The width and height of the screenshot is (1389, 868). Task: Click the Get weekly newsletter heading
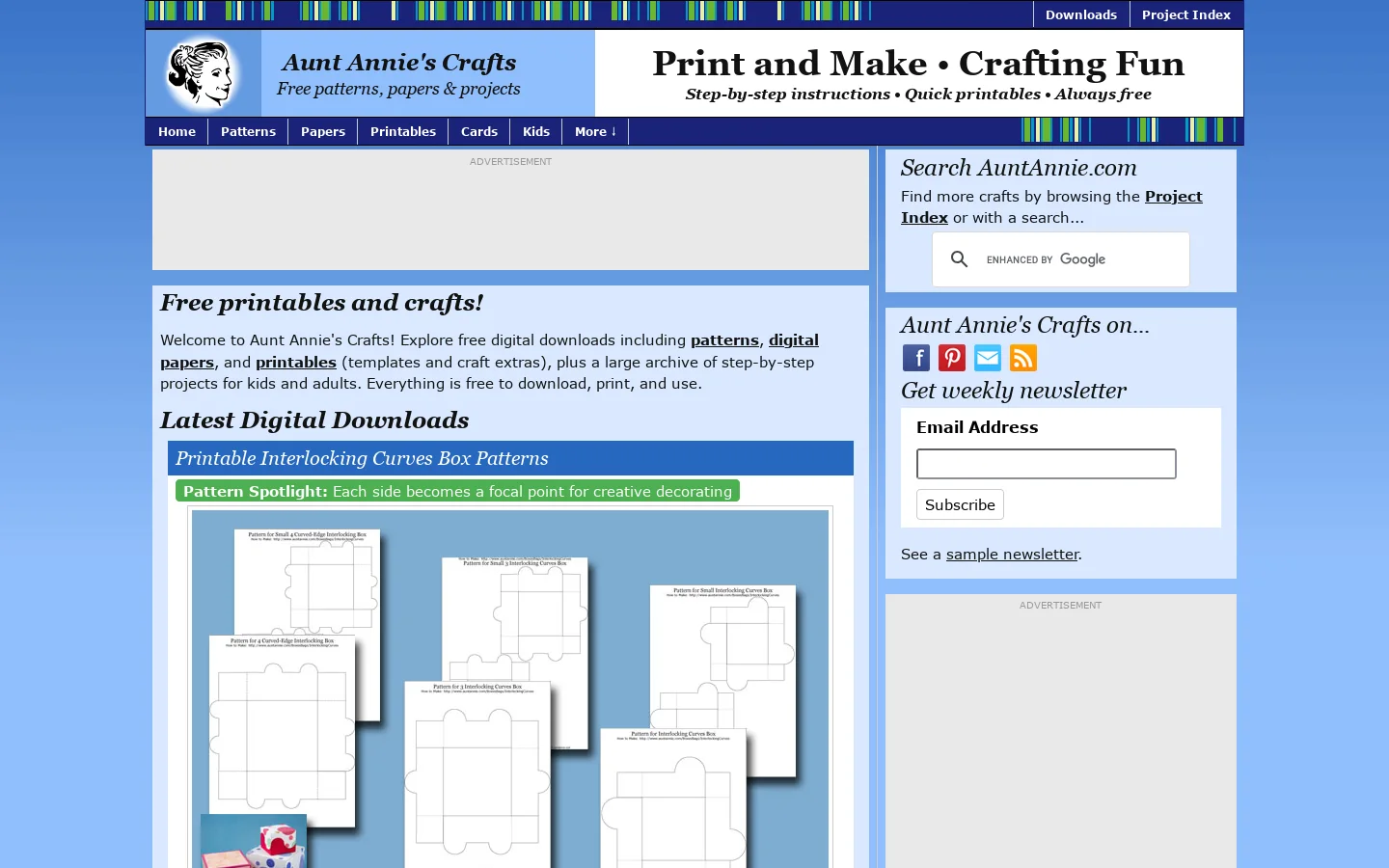(x=1013, y=391)
